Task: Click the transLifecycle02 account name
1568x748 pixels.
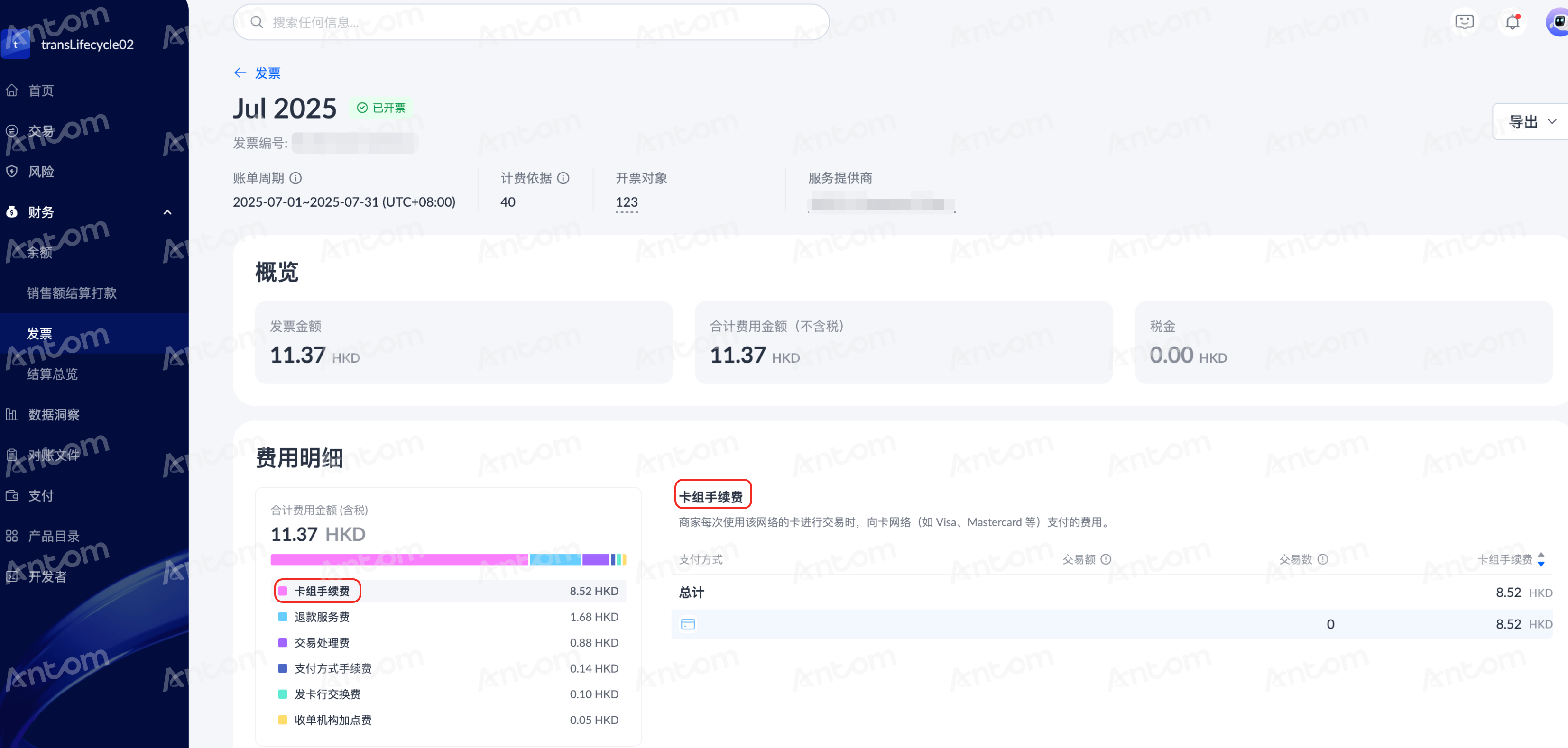Action: tap(88, 45)
